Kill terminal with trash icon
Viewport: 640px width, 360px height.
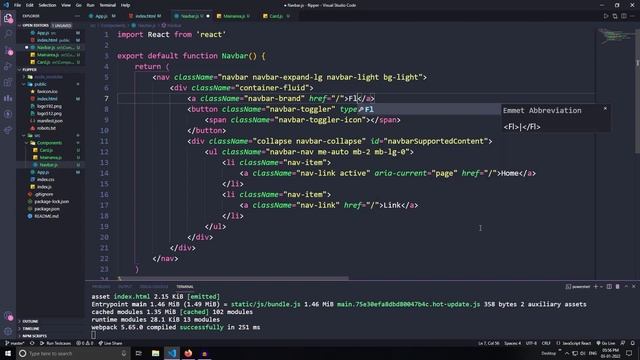[617, 287]
